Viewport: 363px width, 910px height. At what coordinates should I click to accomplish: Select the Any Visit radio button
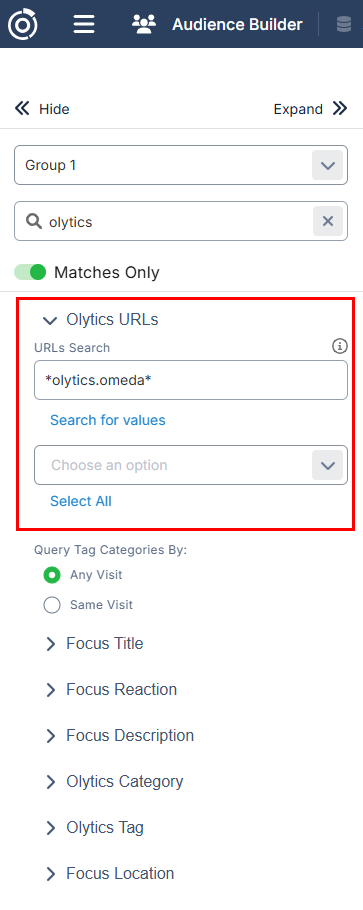(x=52, y=575)
